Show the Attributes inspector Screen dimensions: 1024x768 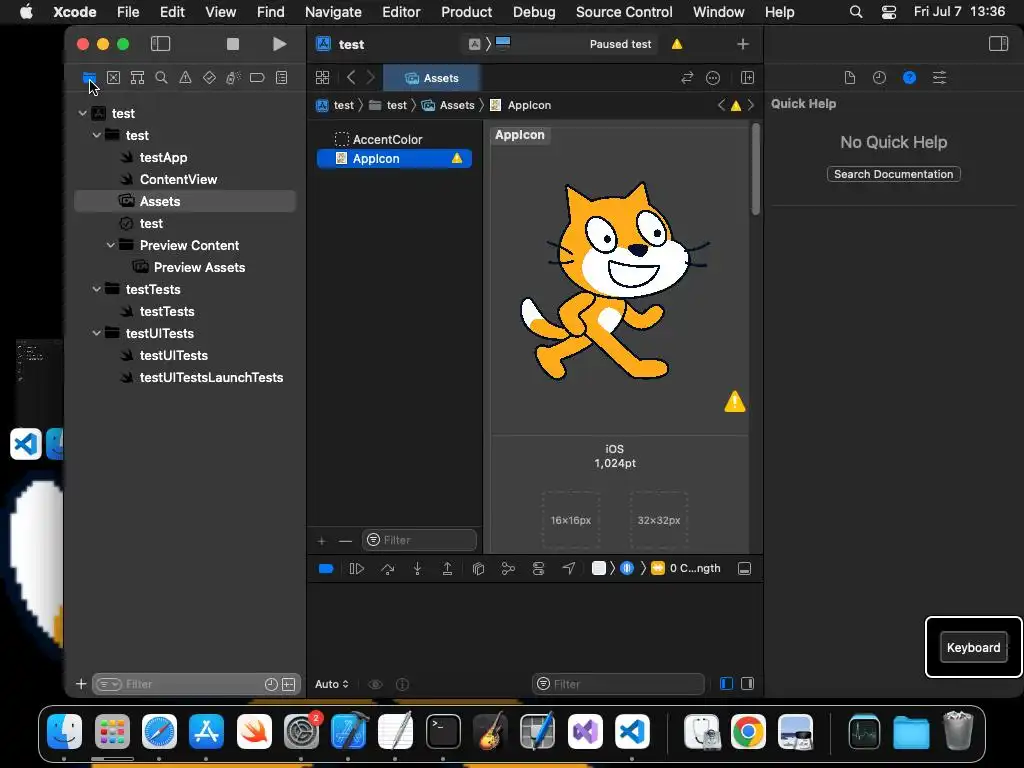coord(939,78)
